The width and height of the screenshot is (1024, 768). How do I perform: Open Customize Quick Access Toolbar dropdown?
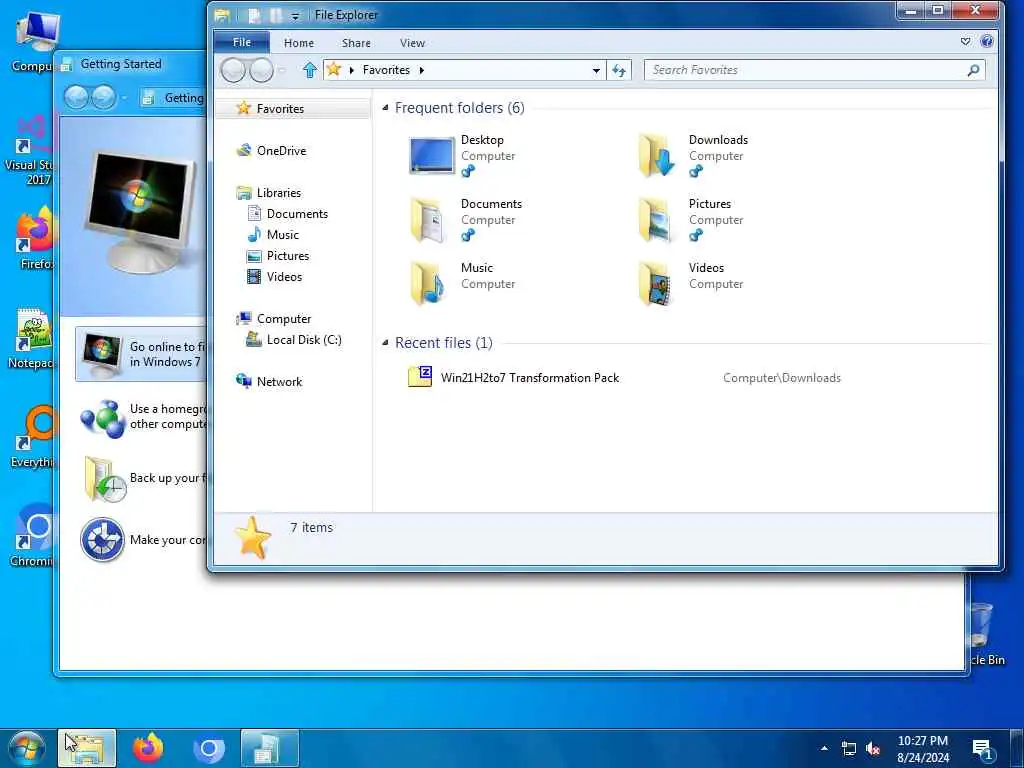click(295, 16)
